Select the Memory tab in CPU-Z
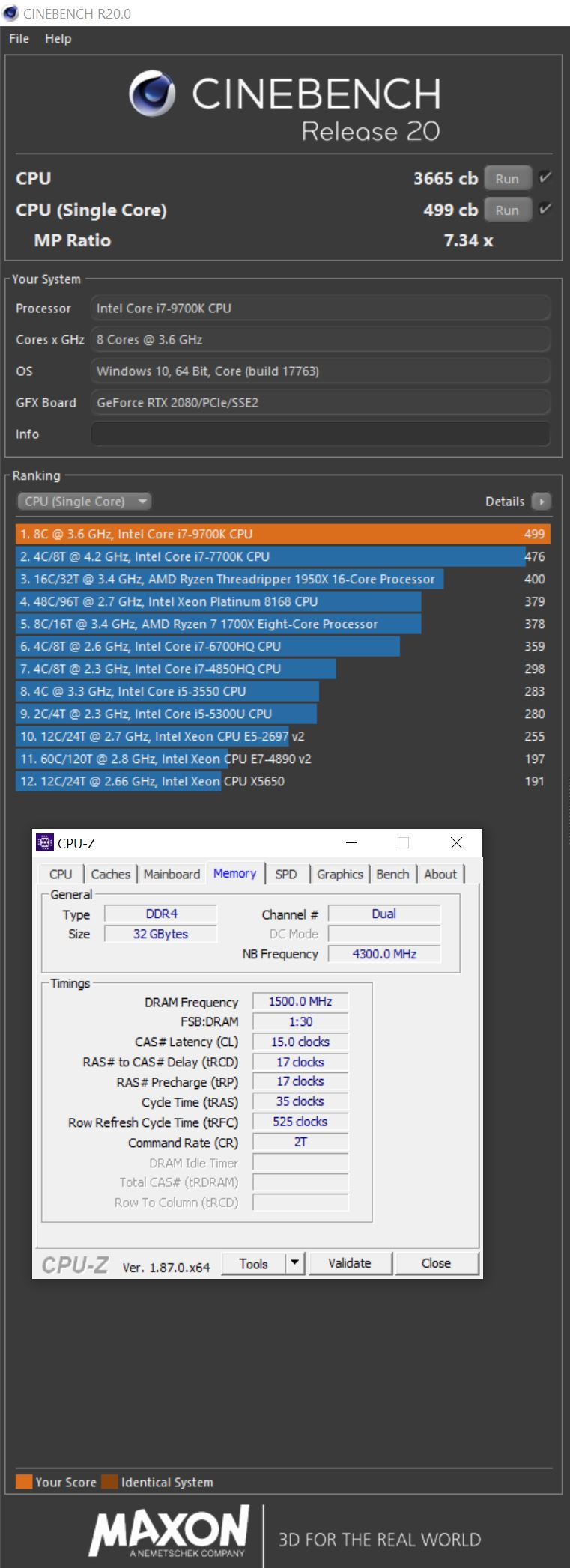 [x=234, y=873]
